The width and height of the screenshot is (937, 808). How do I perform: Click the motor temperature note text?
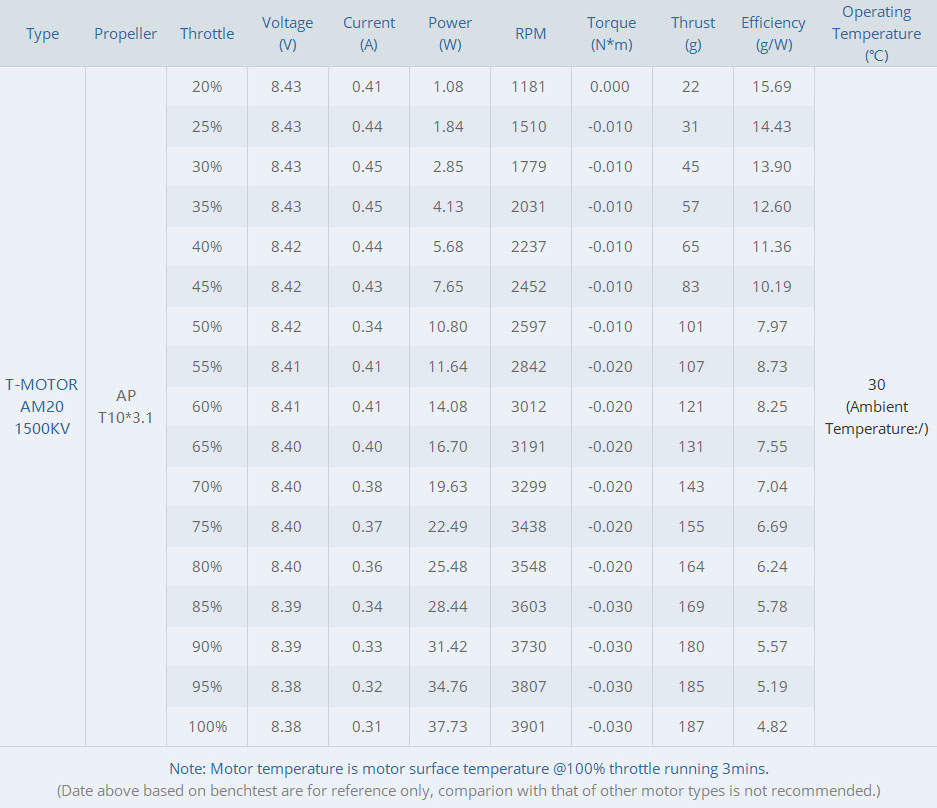tap(468, 769)
